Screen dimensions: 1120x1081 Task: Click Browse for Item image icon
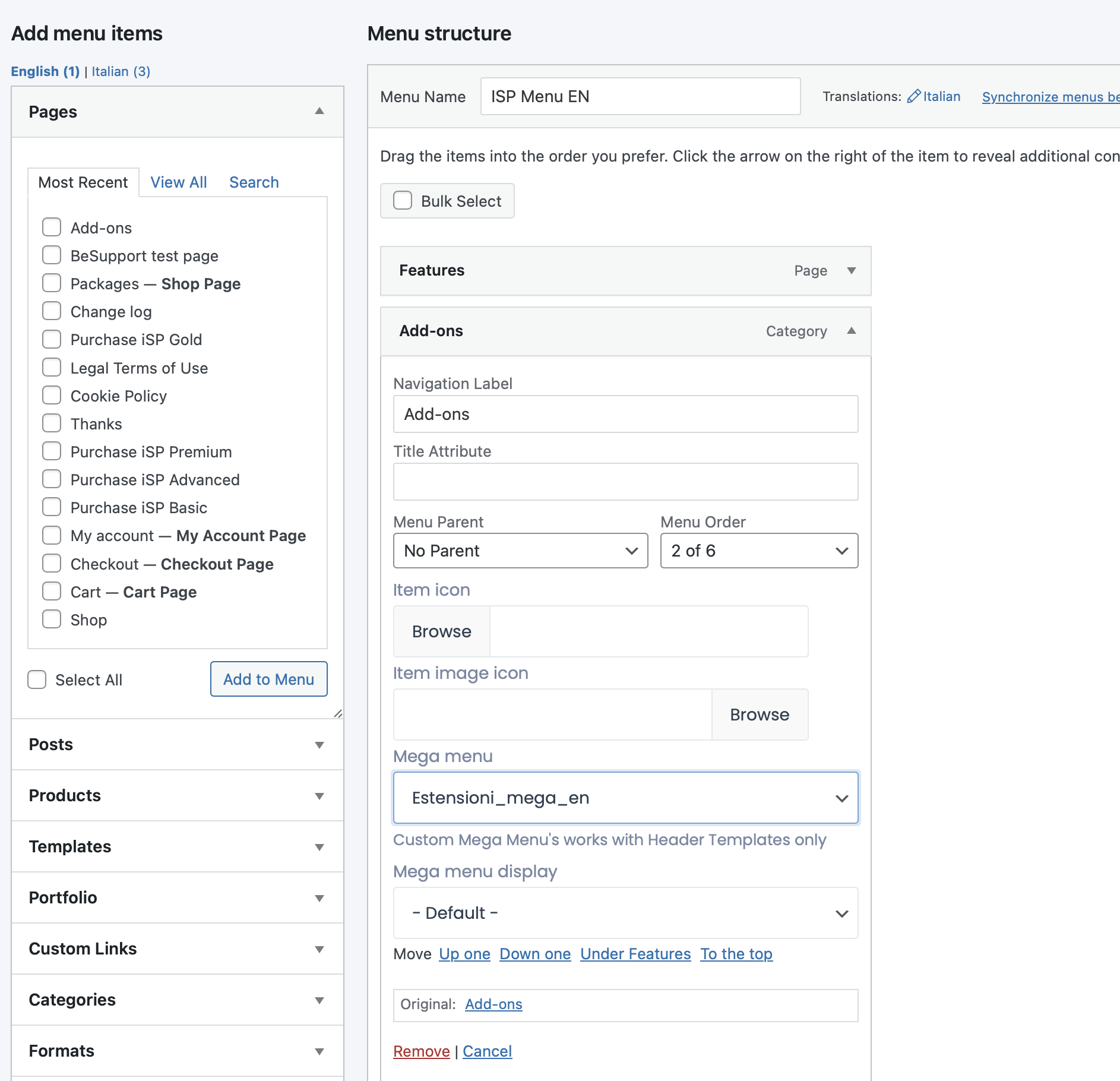coord(760,715)
